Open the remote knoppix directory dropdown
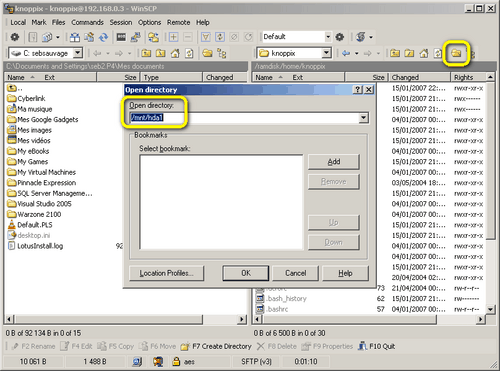Image resolution: width=500 pixels, height=371 pixels. pyautogui.click(x=326, y=53)
